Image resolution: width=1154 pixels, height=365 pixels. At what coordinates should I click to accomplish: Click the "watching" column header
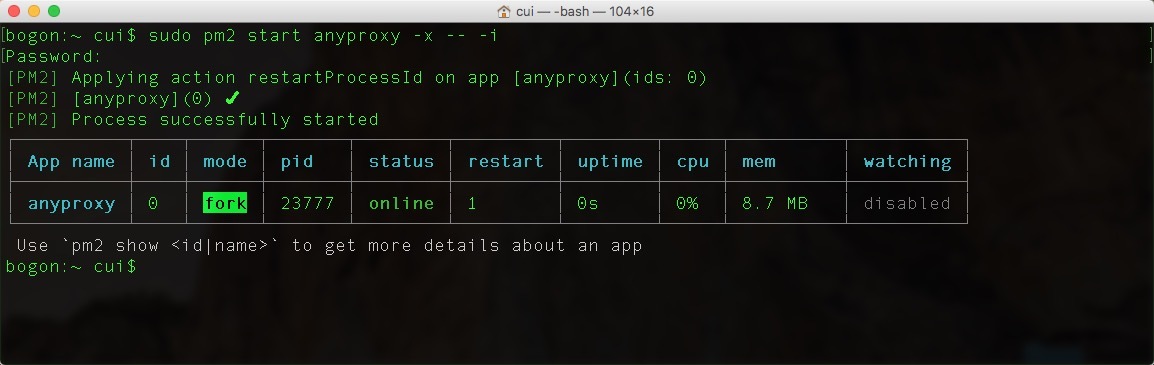[x=907, y=162]
